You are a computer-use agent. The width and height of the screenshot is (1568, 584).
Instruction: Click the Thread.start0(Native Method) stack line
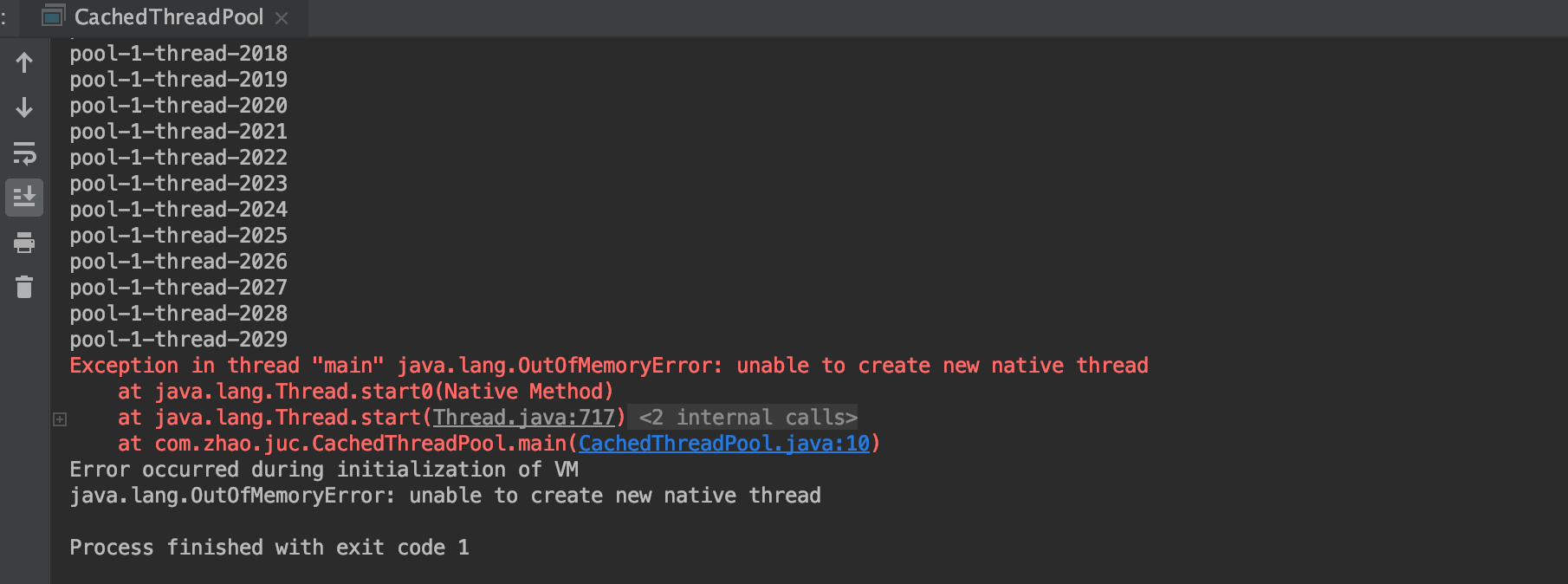click(x=366, y=392)
